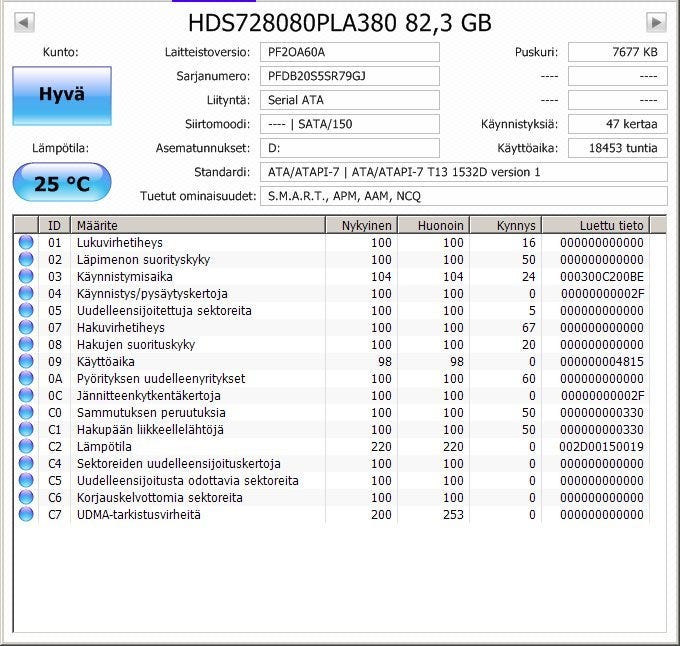680x646 pixels.
Task: Click blue status orb for Hakupään liikkeellelähtöjä
Action: tap(26, 429)
